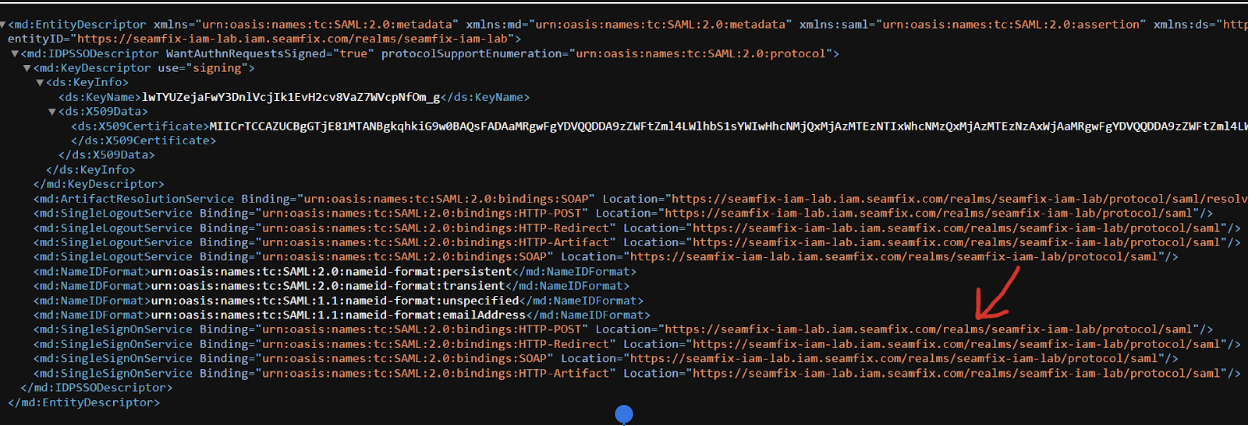Collapse the md:IDPSSODescriptor node

point(15,53)
